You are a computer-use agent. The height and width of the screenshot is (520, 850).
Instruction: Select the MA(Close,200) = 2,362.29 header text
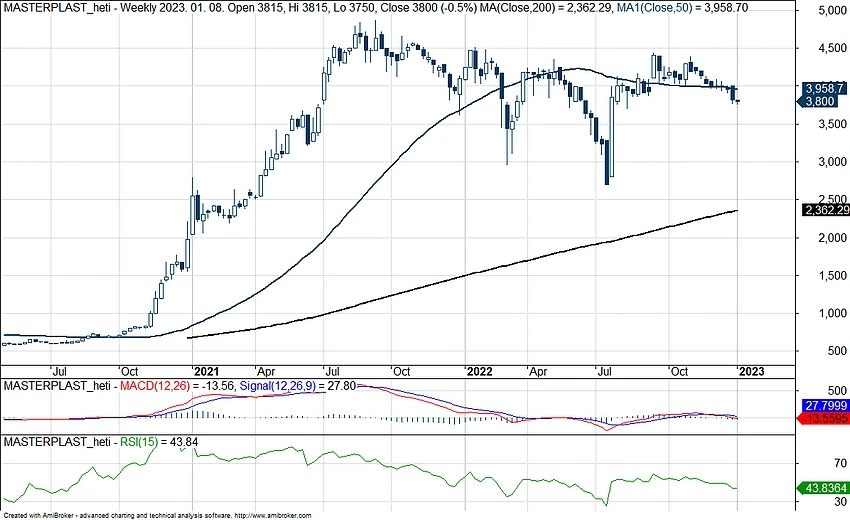(548, 8)
